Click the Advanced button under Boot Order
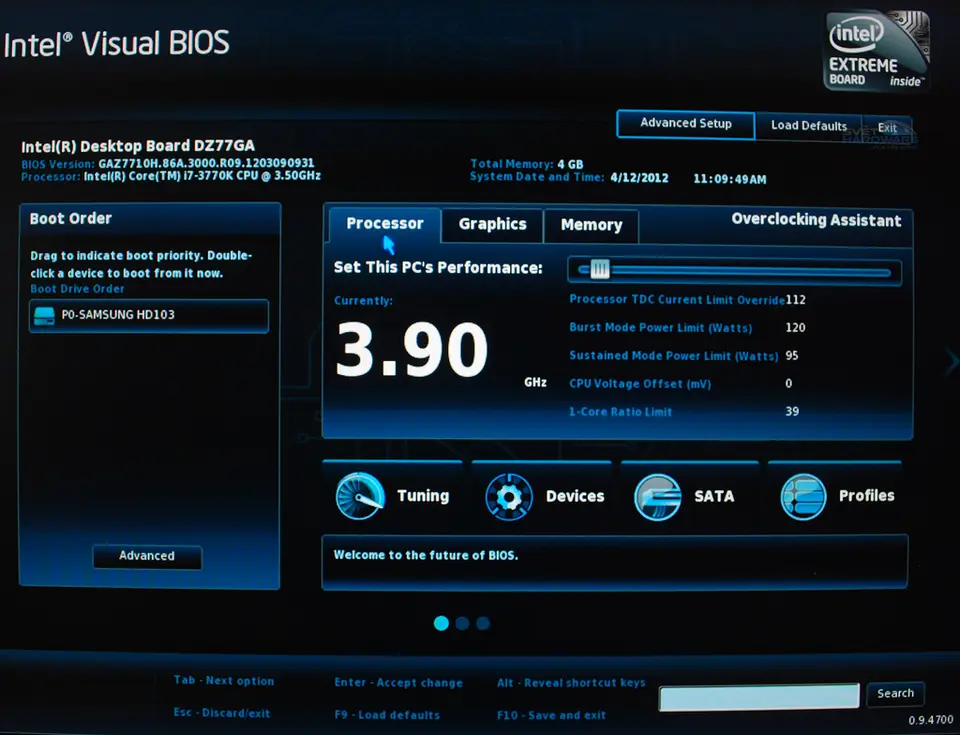The image size is (960, 735). tap(147, 556)
